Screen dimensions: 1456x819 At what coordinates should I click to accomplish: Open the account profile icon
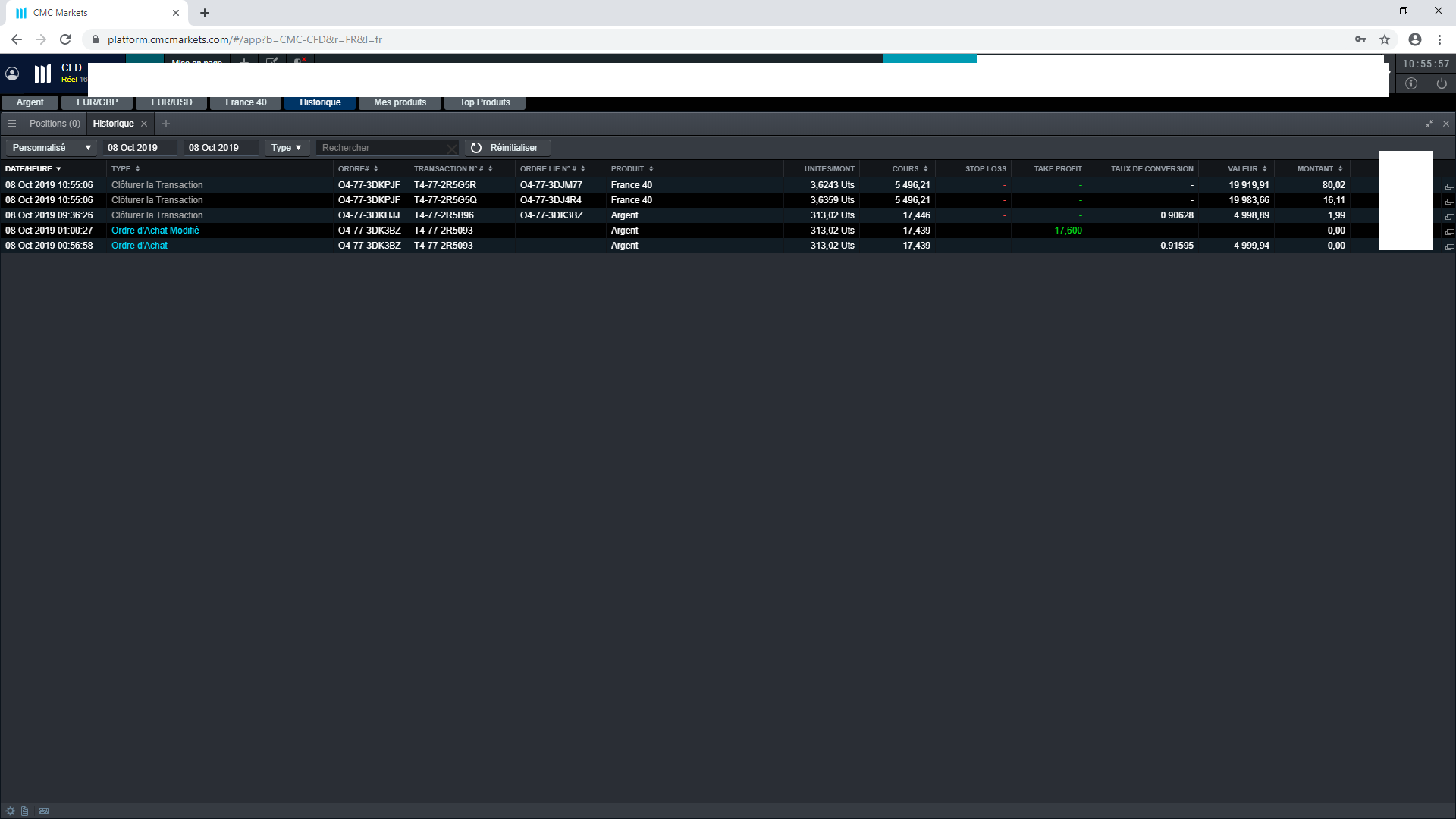pyautogui.click(x=12, y=74)
